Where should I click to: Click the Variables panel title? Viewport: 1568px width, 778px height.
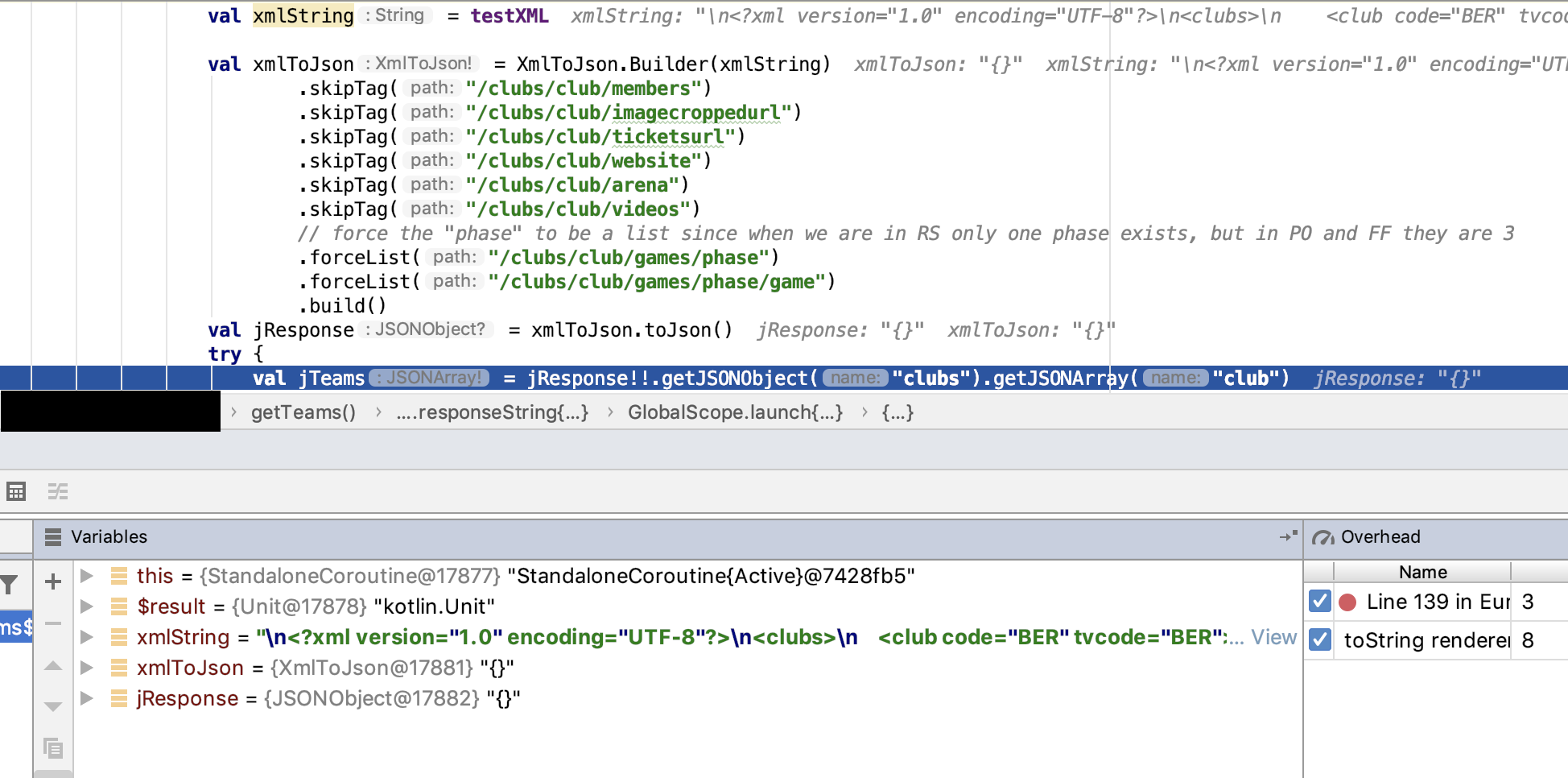pos(109,537)
